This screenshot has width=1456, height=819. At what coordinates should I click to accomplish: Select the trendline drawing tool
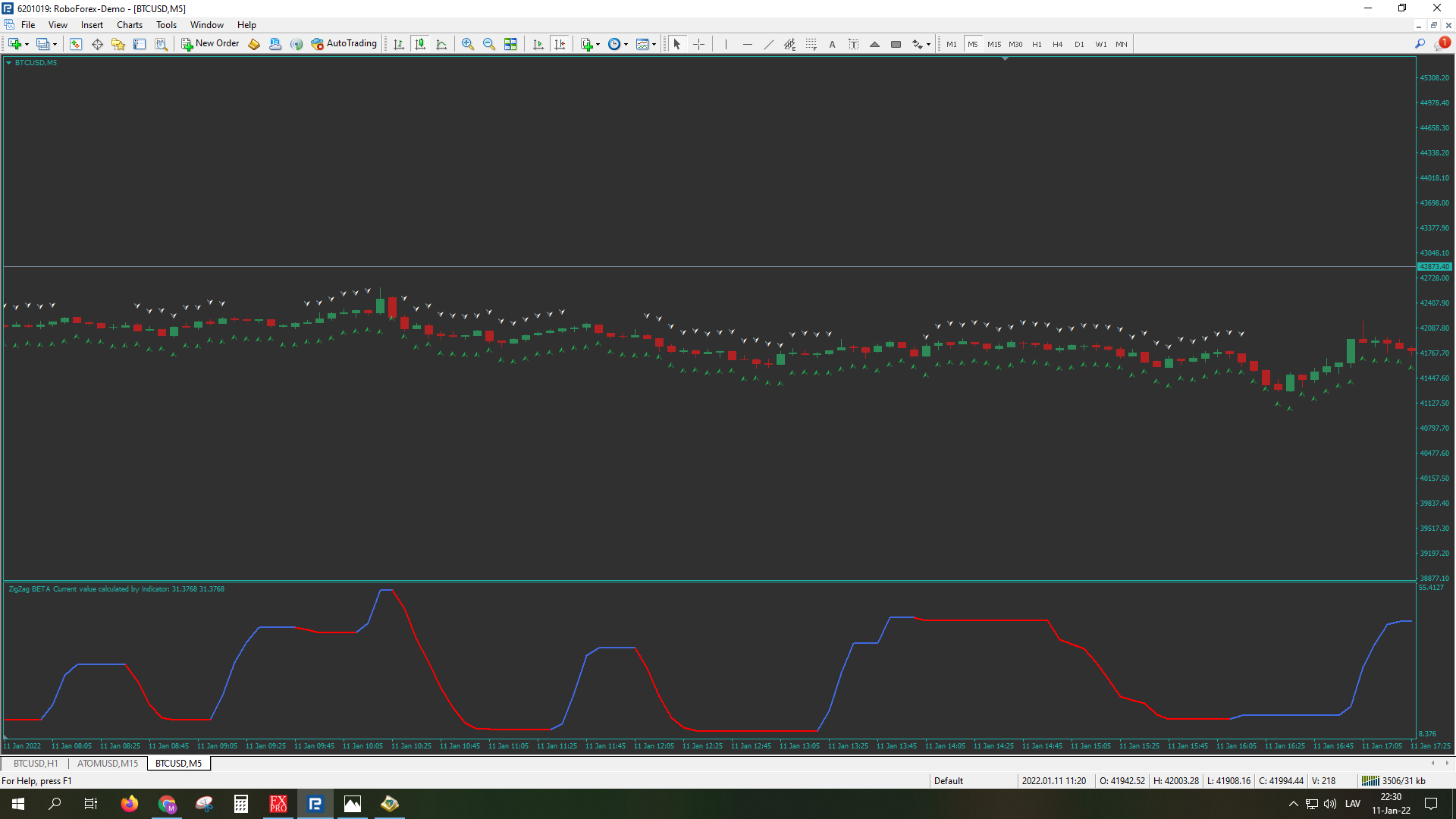768,44
